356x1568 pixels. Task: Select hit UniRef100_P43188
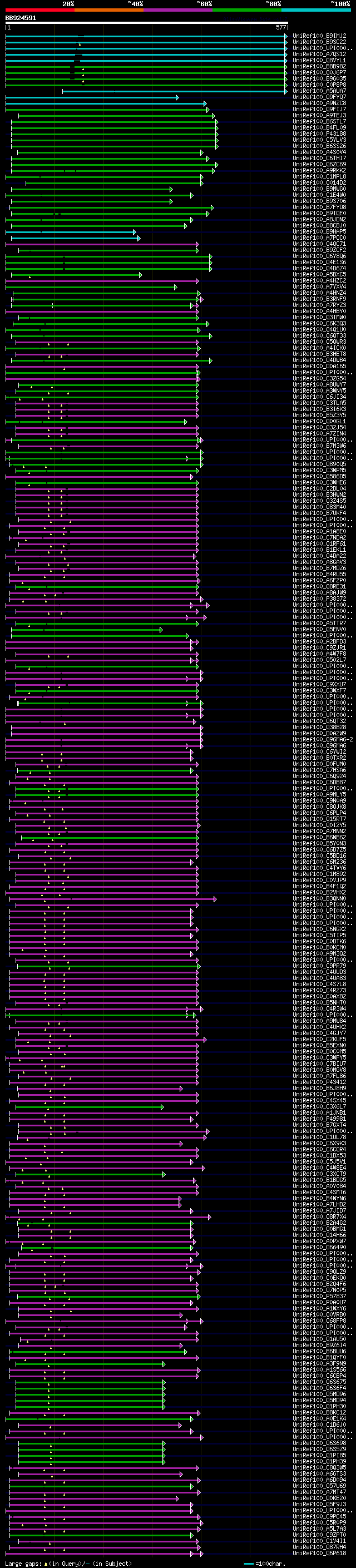(x=319, y=134)
